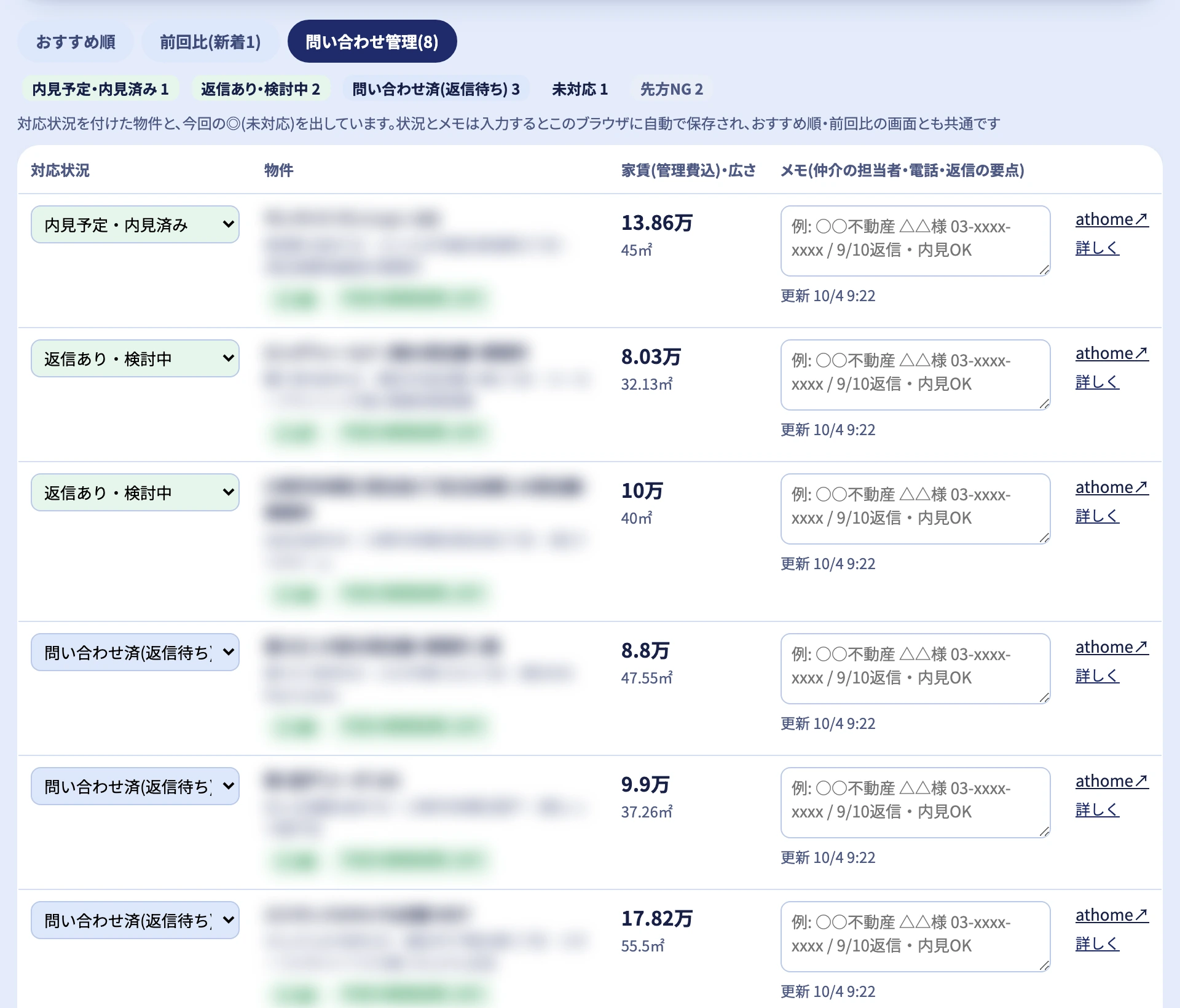Focus memo field for 8.03万 property
This screenshot has height=1008, width=1180.
pos(916,375)
